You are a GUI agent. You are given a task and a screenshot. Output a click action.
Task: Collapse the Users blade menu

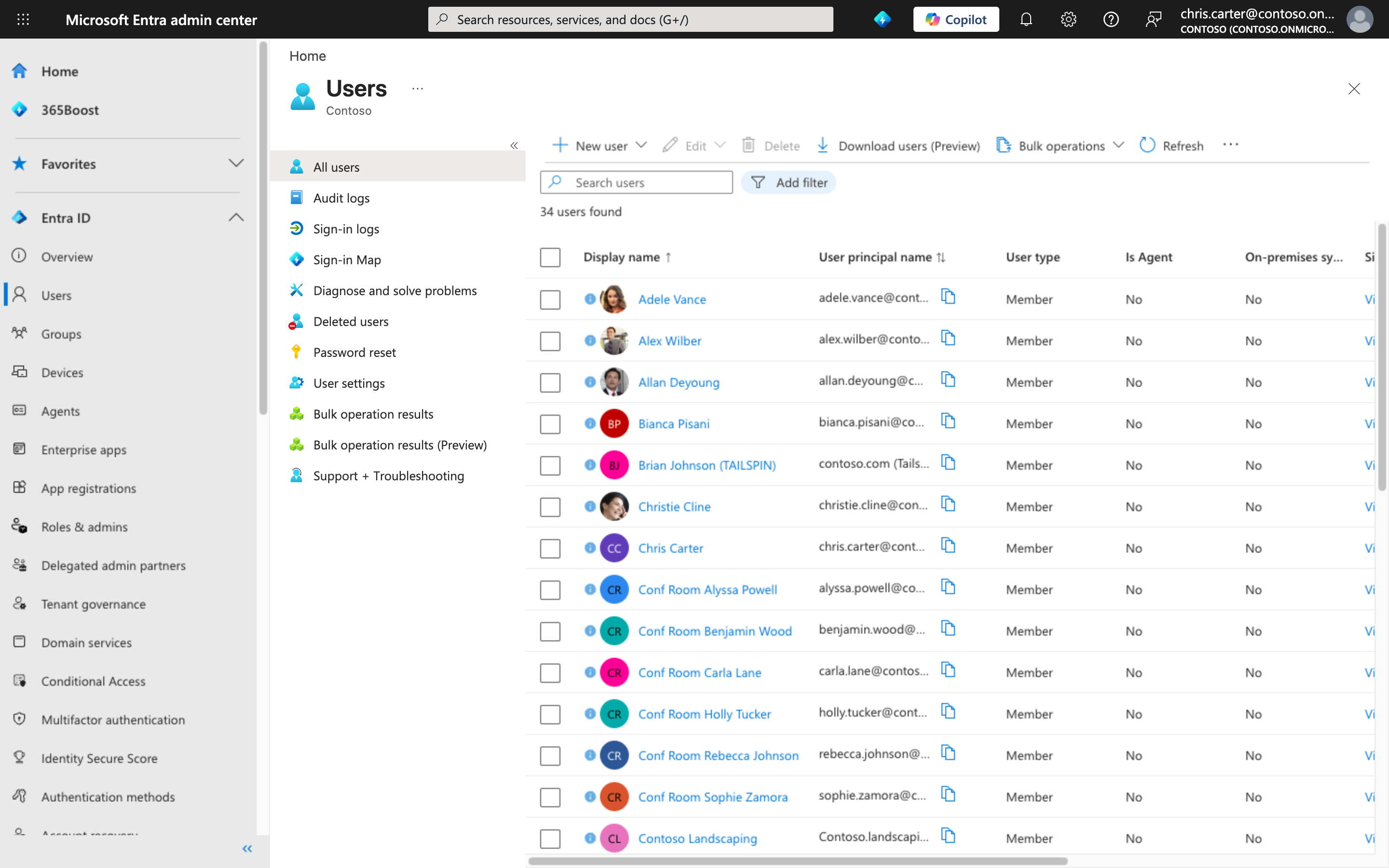click(514, 146)
